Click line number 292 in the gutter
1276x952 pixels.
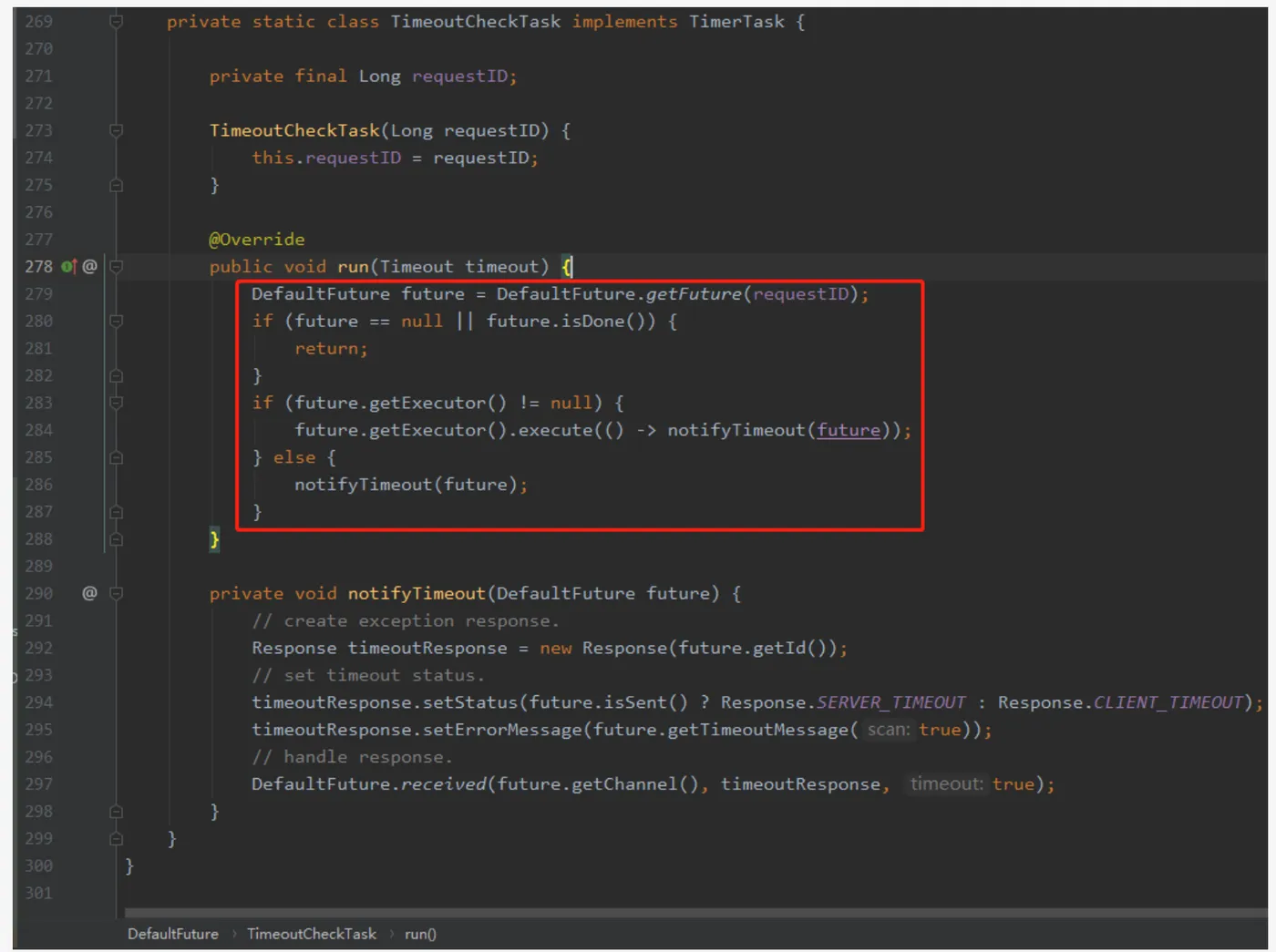point(39,648)
